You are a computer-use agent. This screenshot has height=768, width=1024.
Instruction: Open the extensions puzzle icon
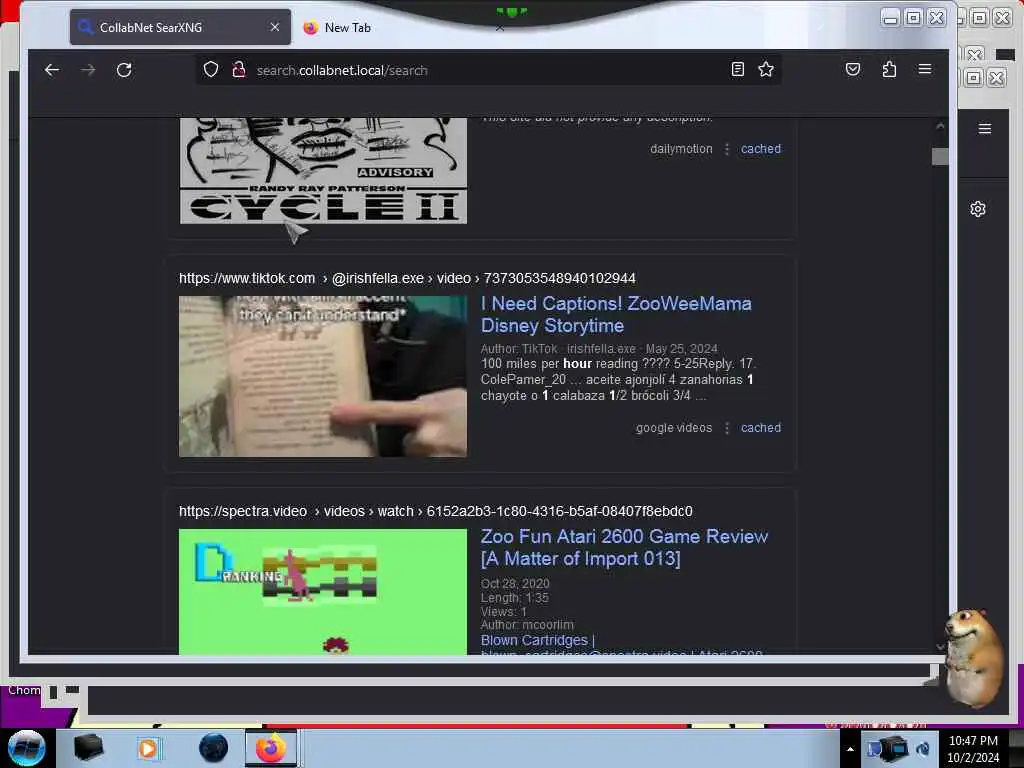889,69
